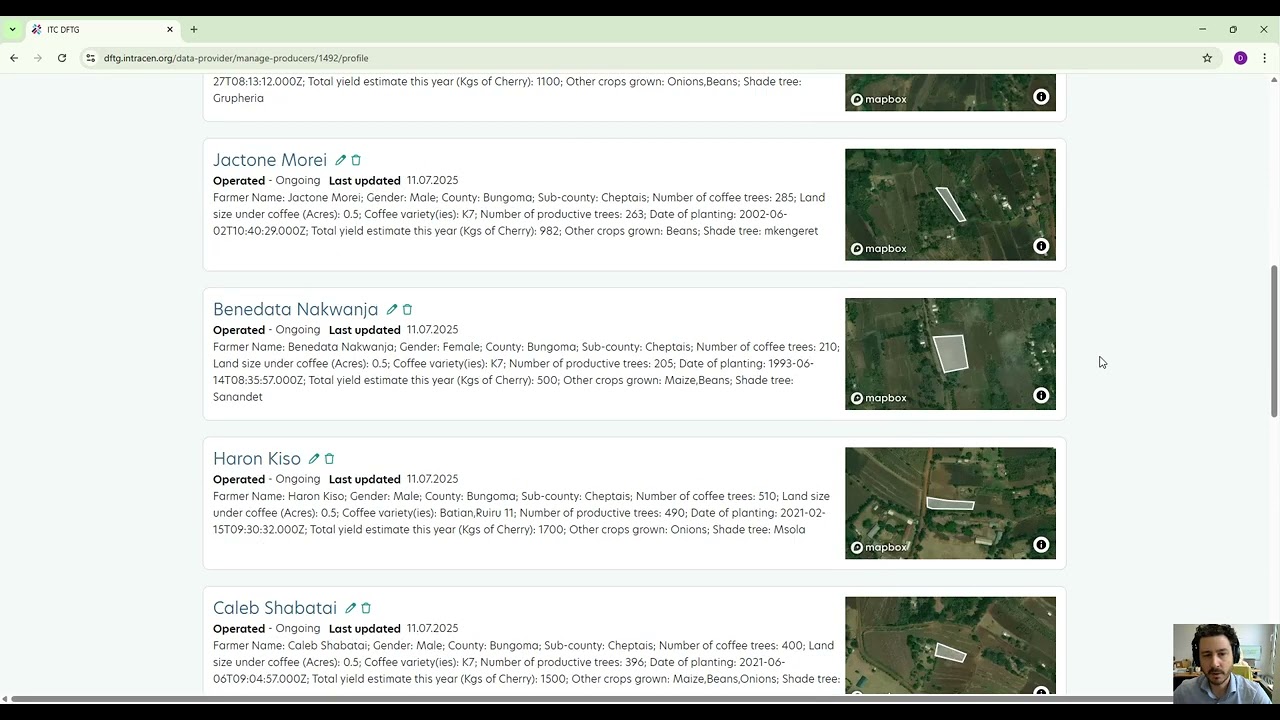Edit the Jactone Morei plot entry
This screenshot has width=1280, height=720.
coord(340,160)
